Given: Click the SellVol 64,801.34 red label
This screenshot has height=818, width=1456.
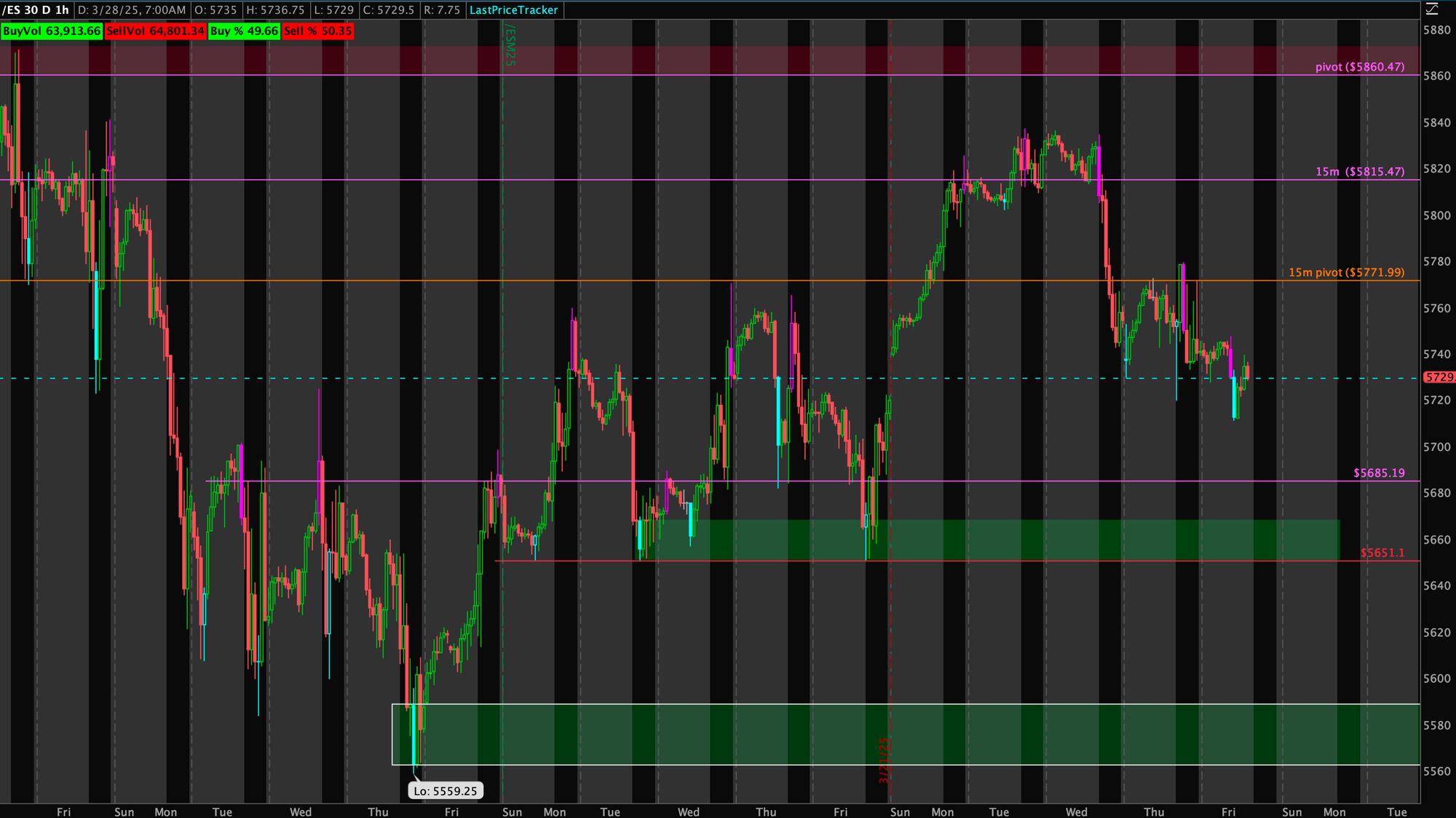Looking at the screenshot, I should pyautogui.click(x=155, y=31).
